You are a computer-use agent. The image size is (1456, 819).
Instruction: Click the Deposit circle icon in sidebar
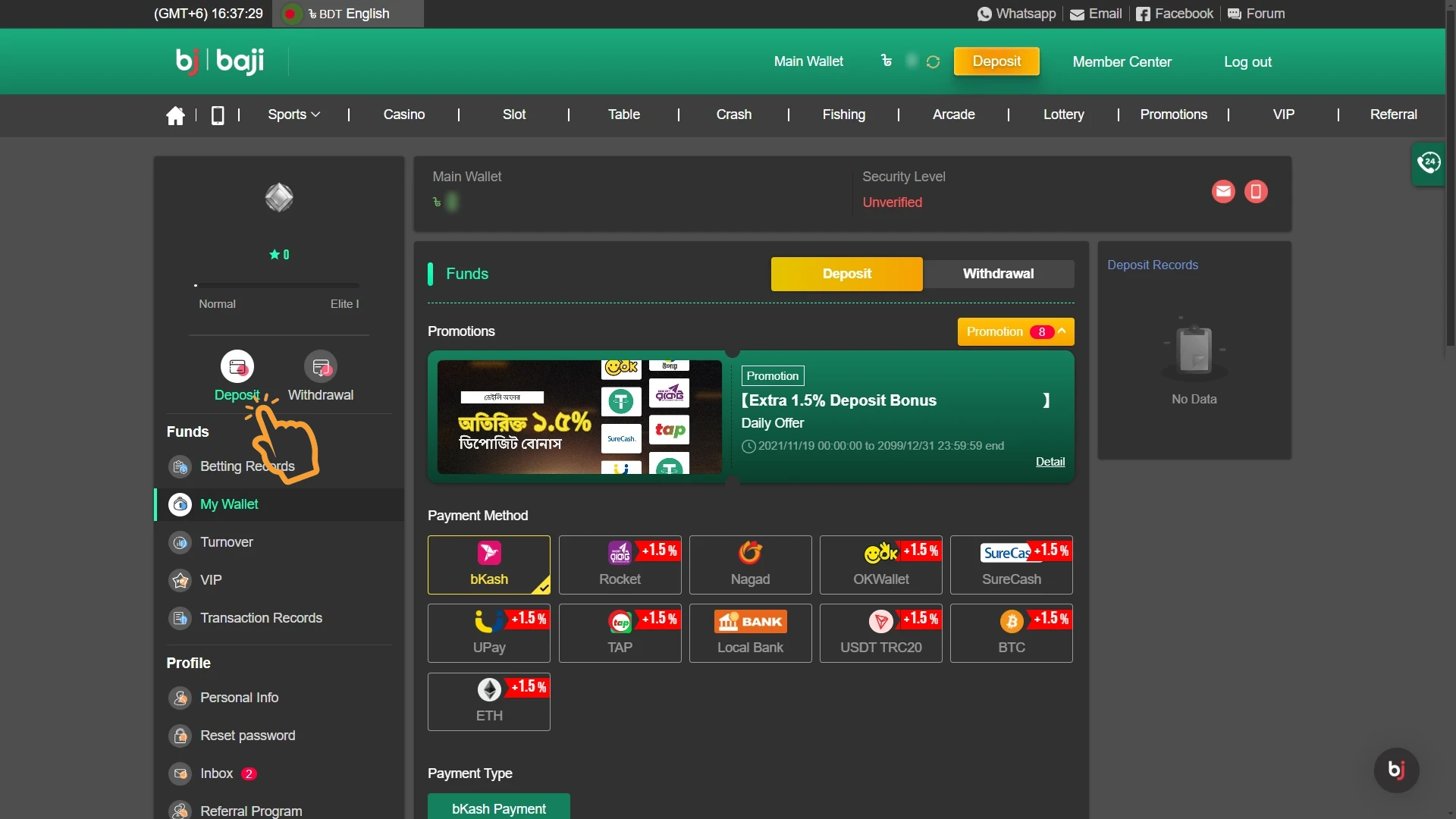click(237, 367)
